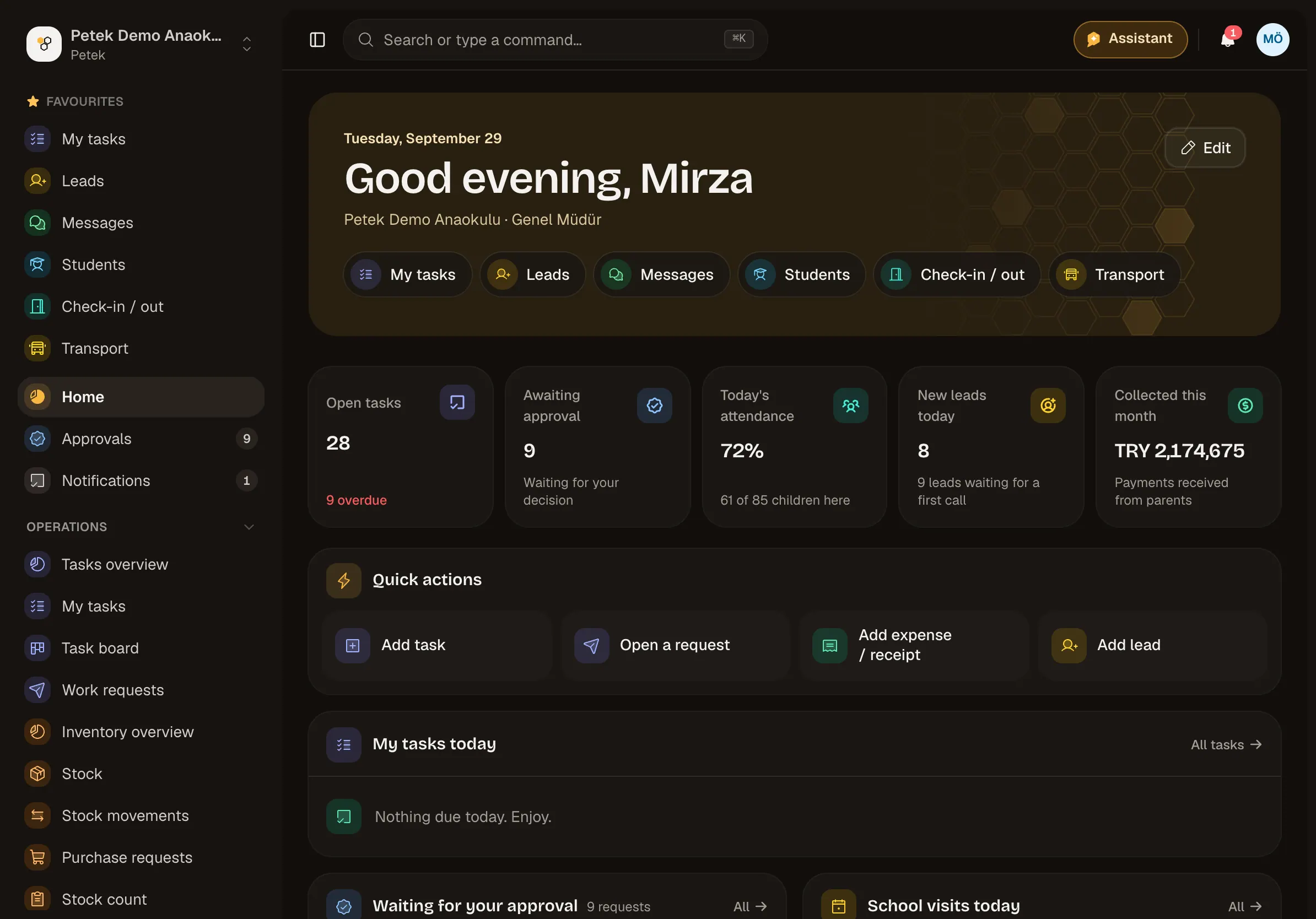Open Notifications in the sidebar
1316x919 pixels.
click(x=141, y=480)
